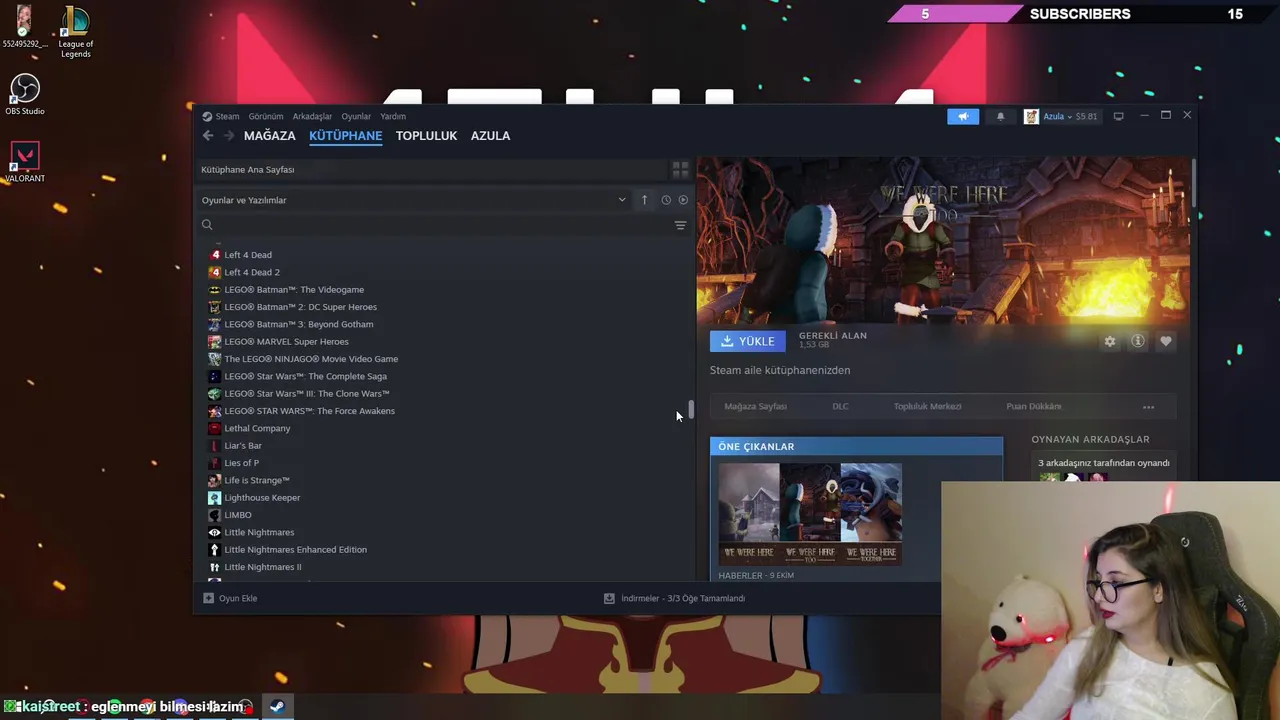Open the Steam announcements megaphone button

(x=963, y=116)
